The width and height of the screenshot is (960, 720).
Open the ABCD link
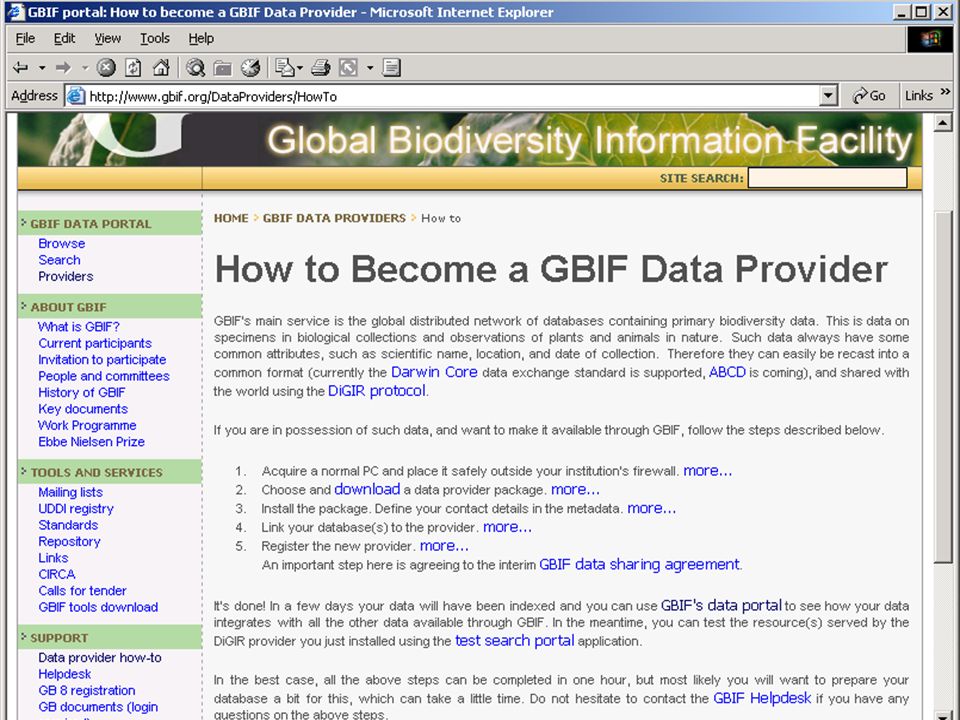[x=727, y=372]
